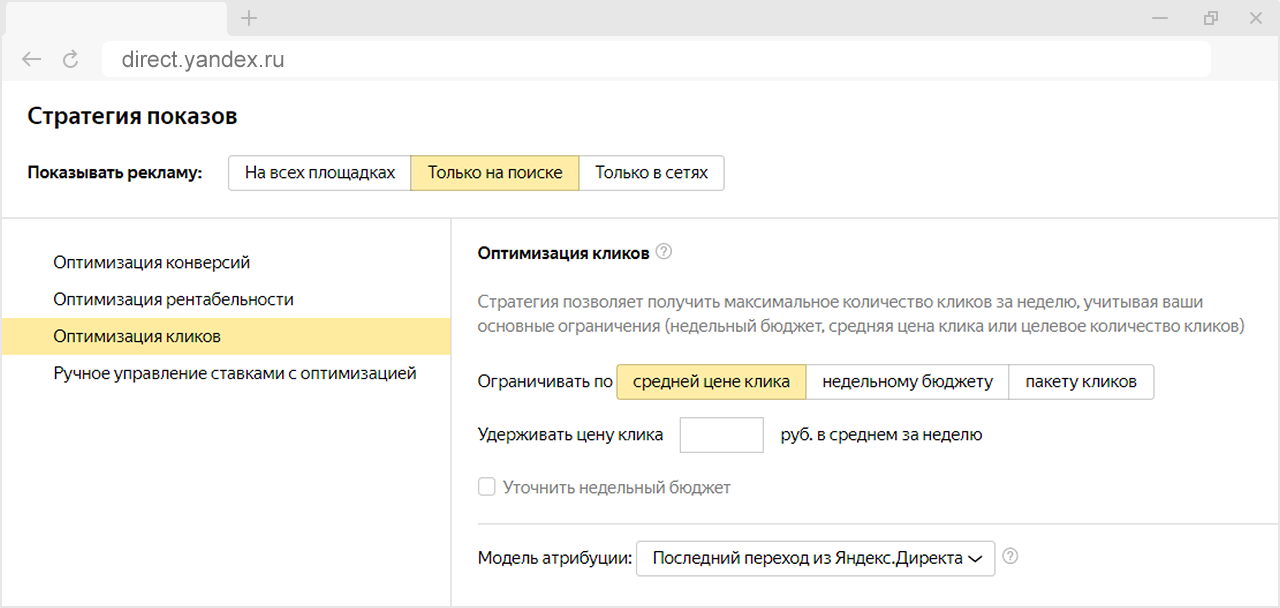Select Только в сетях display option
The image size is (1280, 608).
pyautogui.click(x=651, y=172)
